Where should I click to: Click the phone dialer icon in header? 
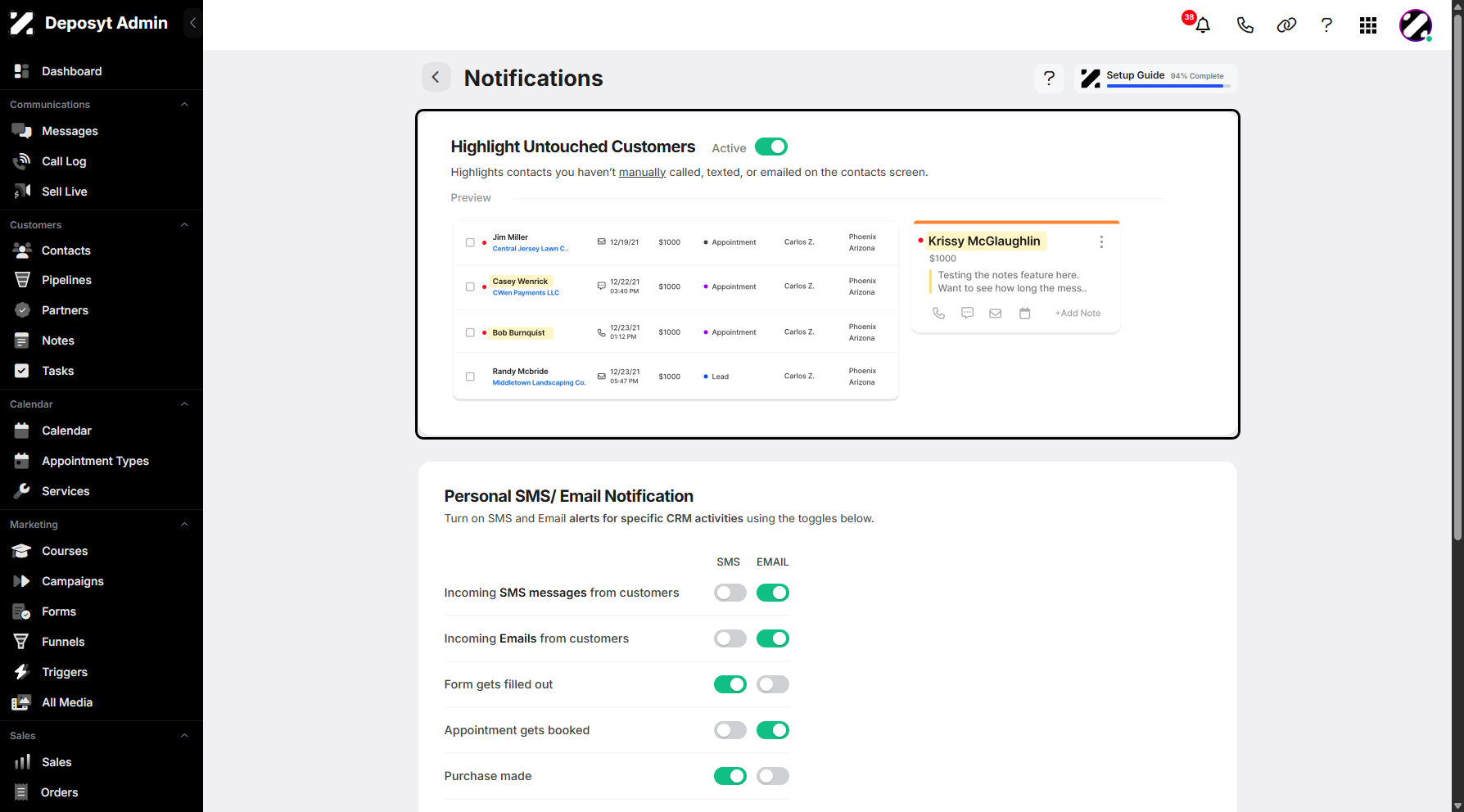click(1245, 25)
